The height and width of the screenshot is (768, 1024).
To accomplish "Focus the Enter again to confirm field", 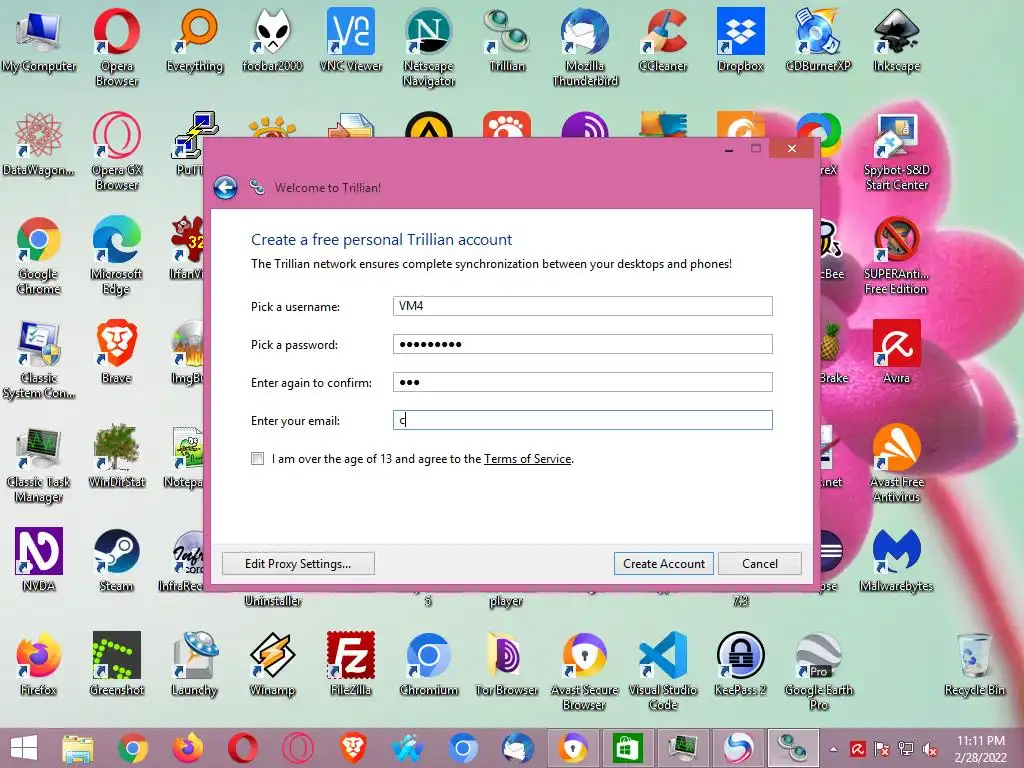I will [583, 382].
